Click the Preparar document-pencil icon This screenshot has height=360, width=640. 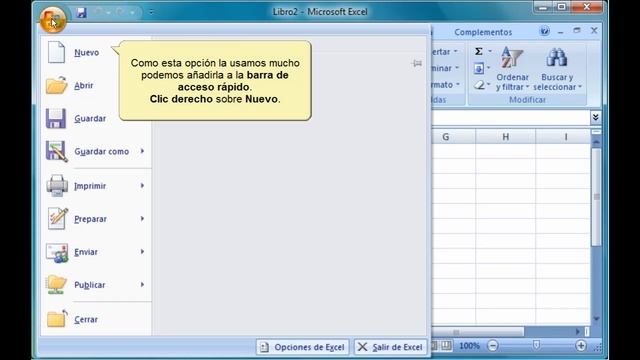(57, 218)
